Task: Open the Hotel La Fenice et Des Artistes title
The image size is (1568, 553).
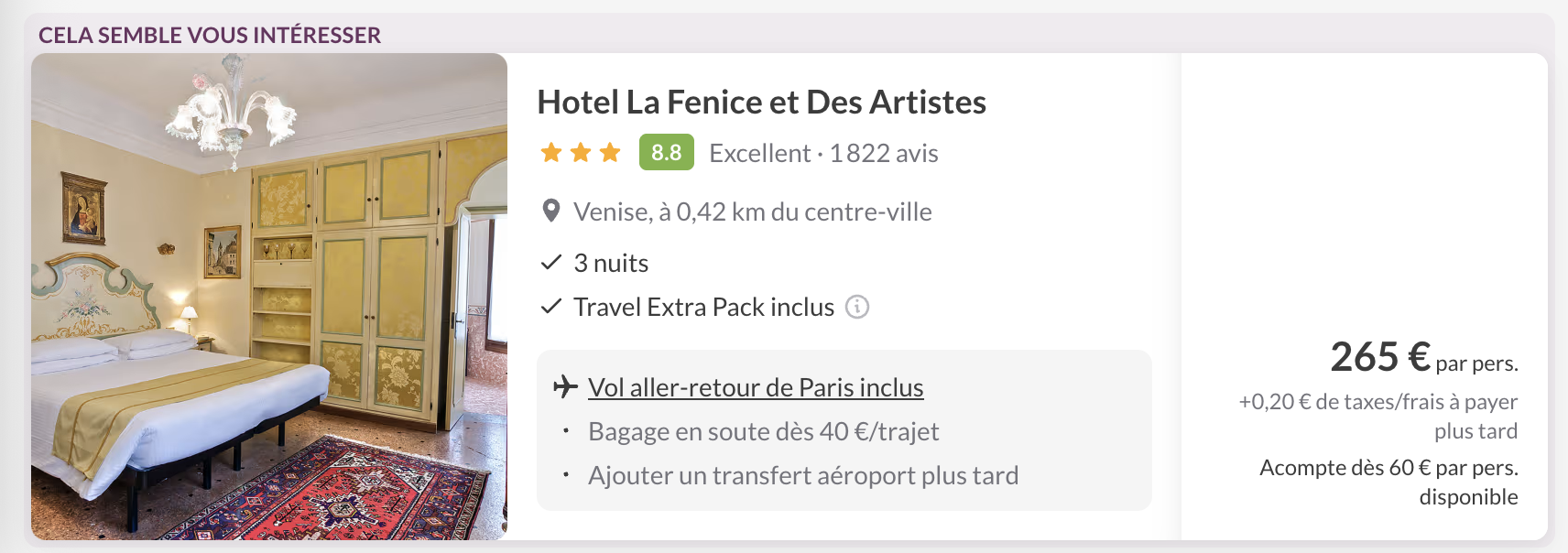Action: [x=761, y=102]
